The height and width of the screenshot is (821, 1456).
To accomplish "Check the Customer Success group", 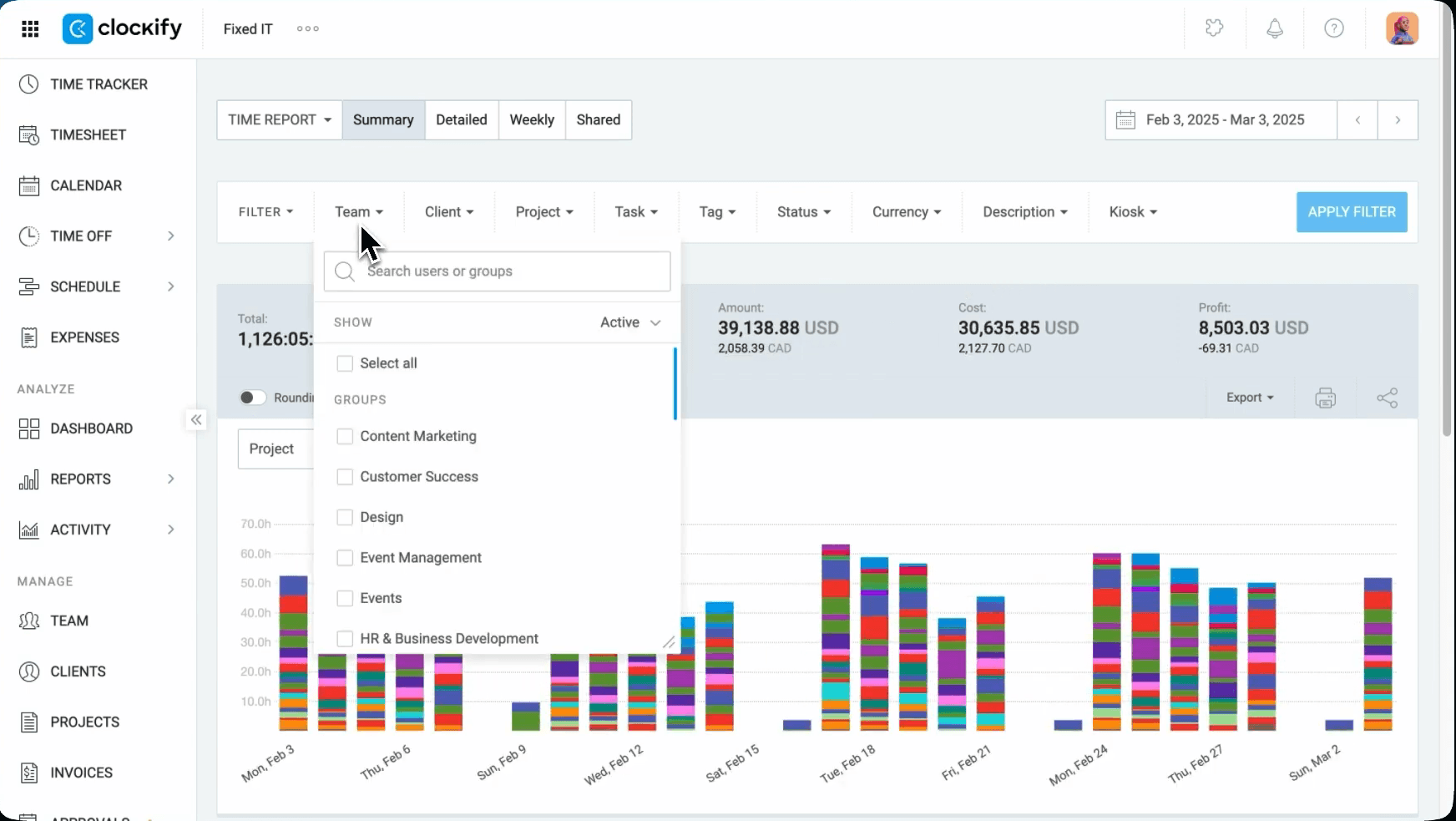I will click(x=344, y=477).
